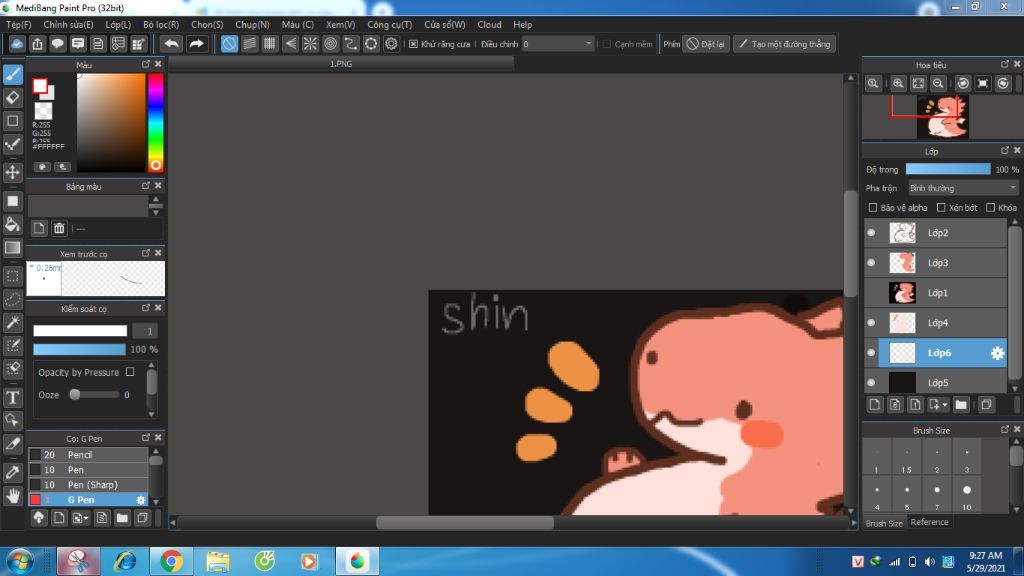The image size is (1024, 576).
Task: Click Tạo một đường thẳng button
Action: tap(784, 44)
